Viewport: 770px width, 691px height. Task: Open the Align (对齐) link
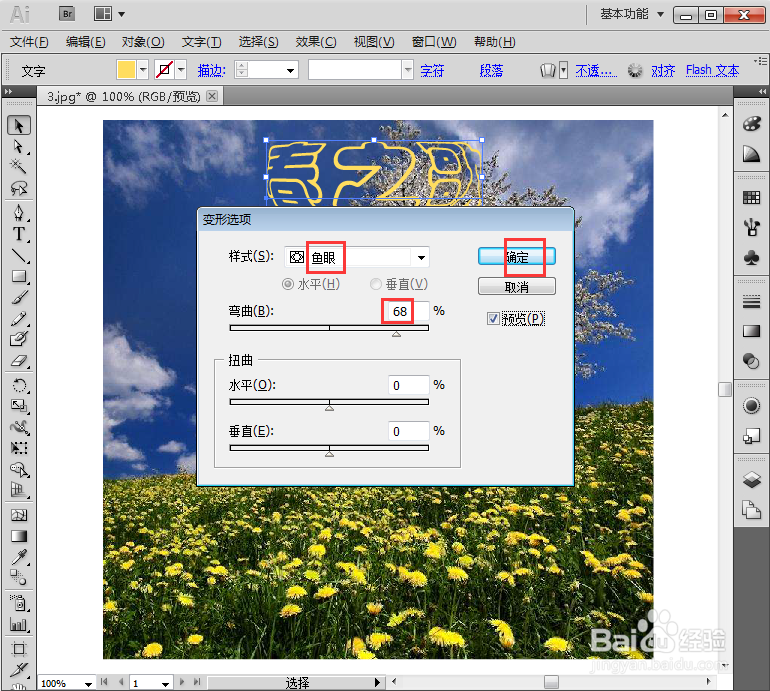coord(663,71)
